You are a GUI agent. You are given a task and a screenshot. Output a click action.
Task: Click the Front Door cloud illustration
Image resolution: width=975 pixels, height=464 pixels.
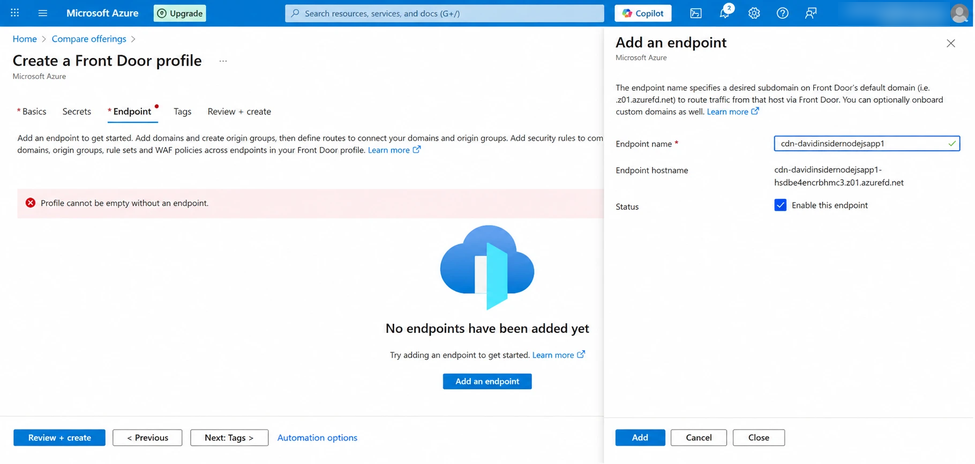click(488, 267)
